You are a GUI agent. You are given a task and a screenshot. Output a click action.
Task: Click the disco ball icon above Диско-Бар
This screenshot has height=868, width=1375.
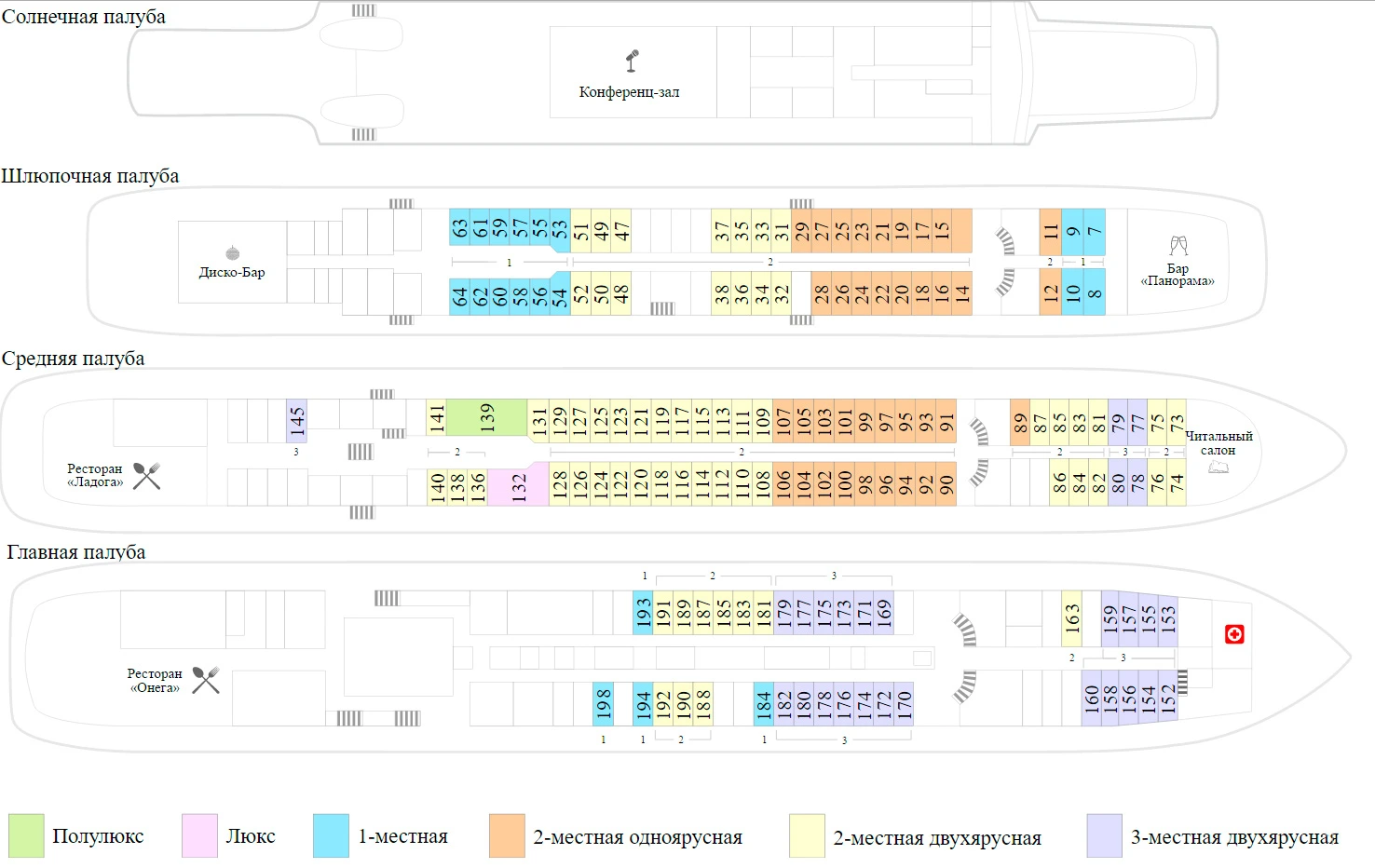coord(232,252)
